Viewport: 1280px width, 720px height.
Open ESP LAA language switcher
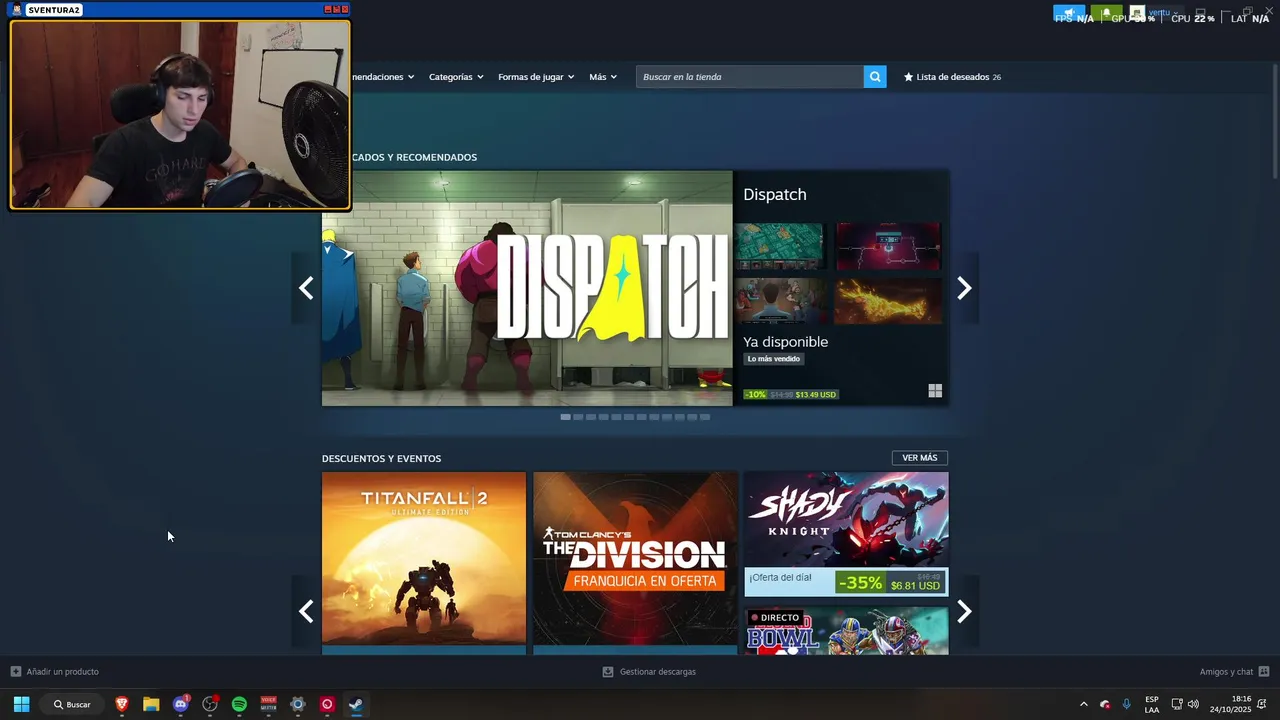1152,704
